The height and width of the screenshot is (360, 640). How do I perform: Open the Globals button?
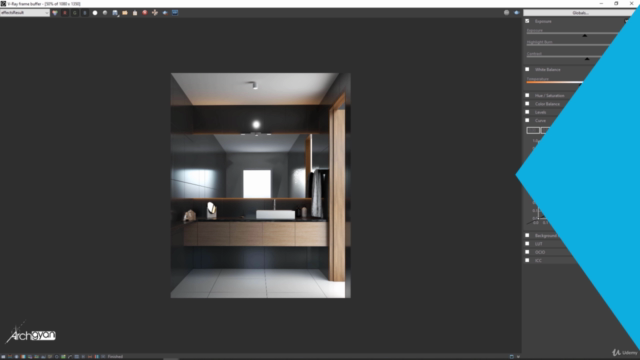pyautogui.click(x=580, y=13)
